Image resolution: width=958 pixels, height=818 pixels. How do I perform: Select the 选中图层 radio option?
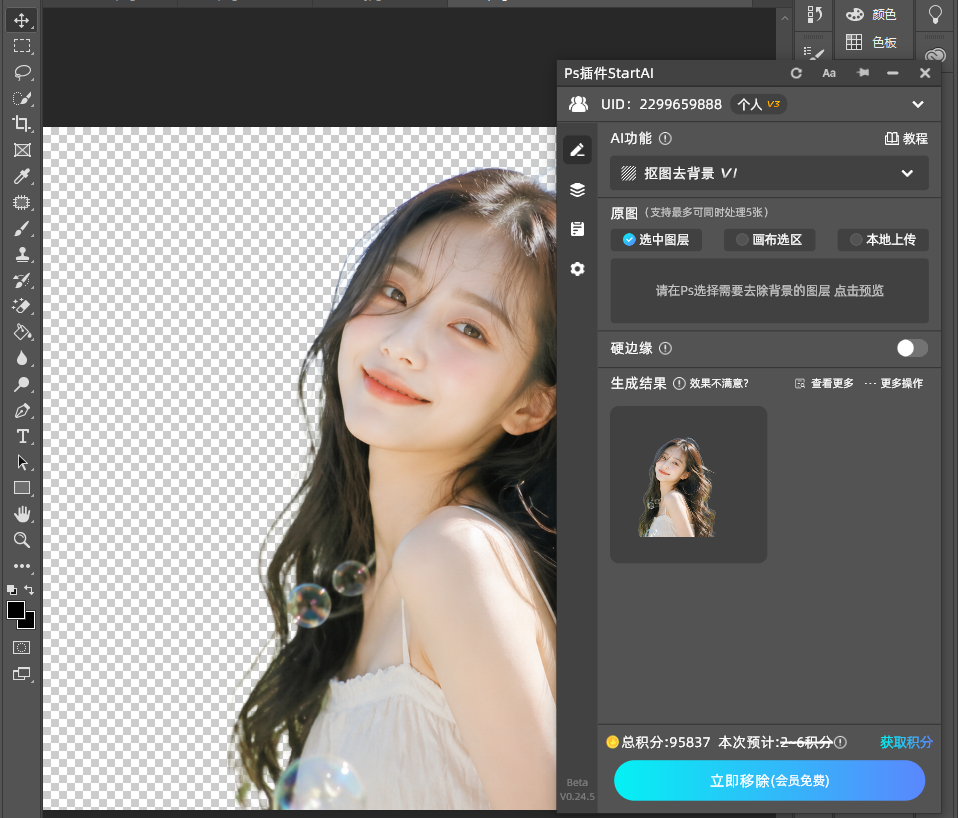click(x=656, y=239)
